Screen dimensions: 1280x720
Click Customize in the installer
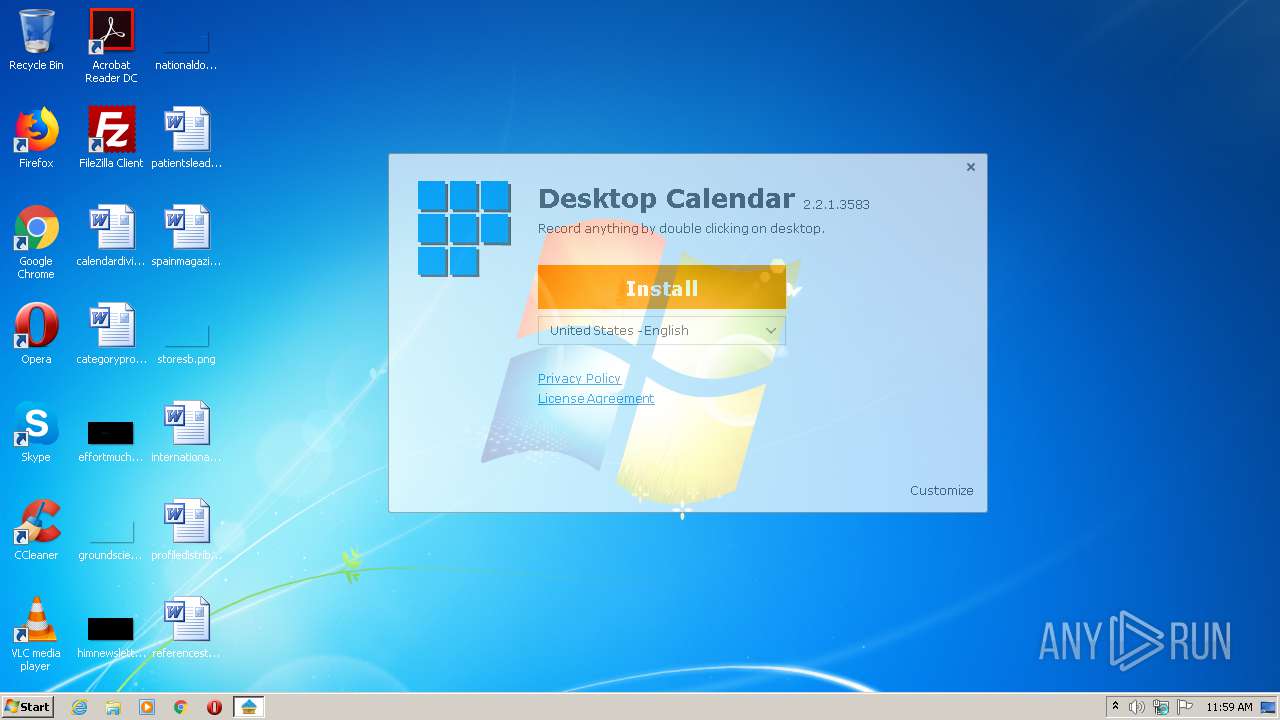tap(941, 490)
